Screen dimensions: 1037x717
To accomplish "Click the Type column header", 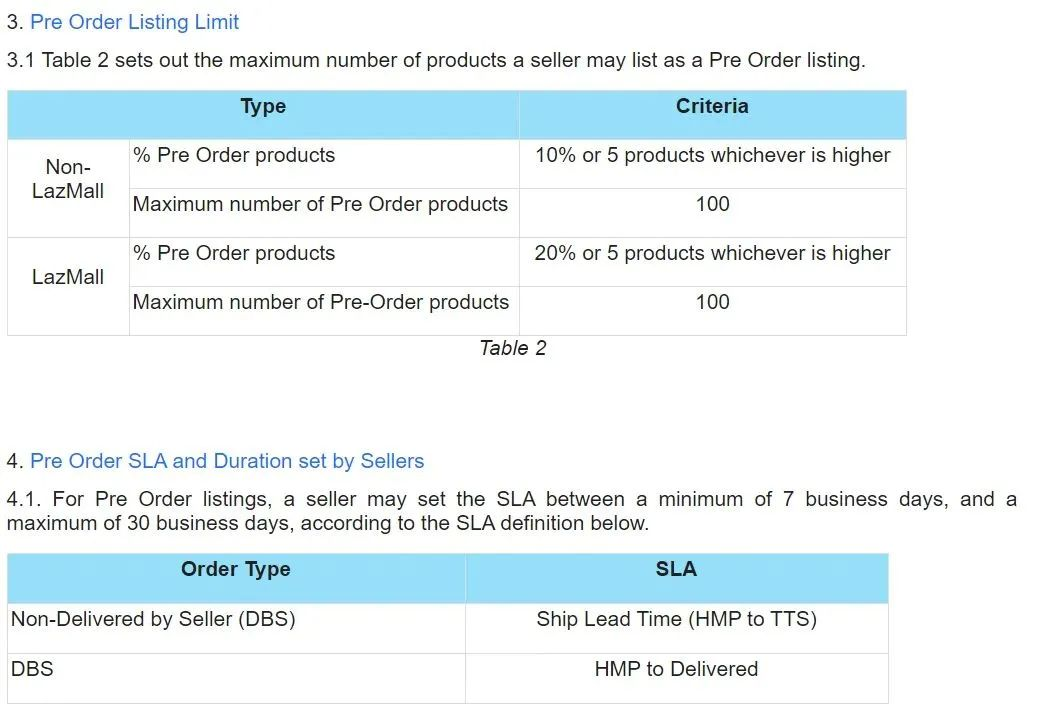I will coord(263,107).
